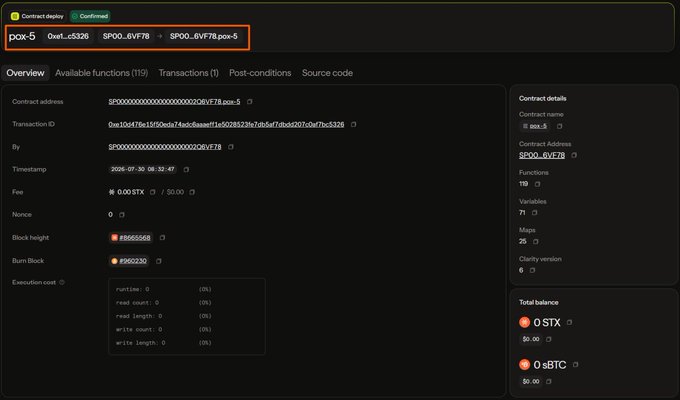Screen dimensions: 680x400
Task: Copy the 0 STX total balance
Action: pyautogui.click(x=569, y=322)
